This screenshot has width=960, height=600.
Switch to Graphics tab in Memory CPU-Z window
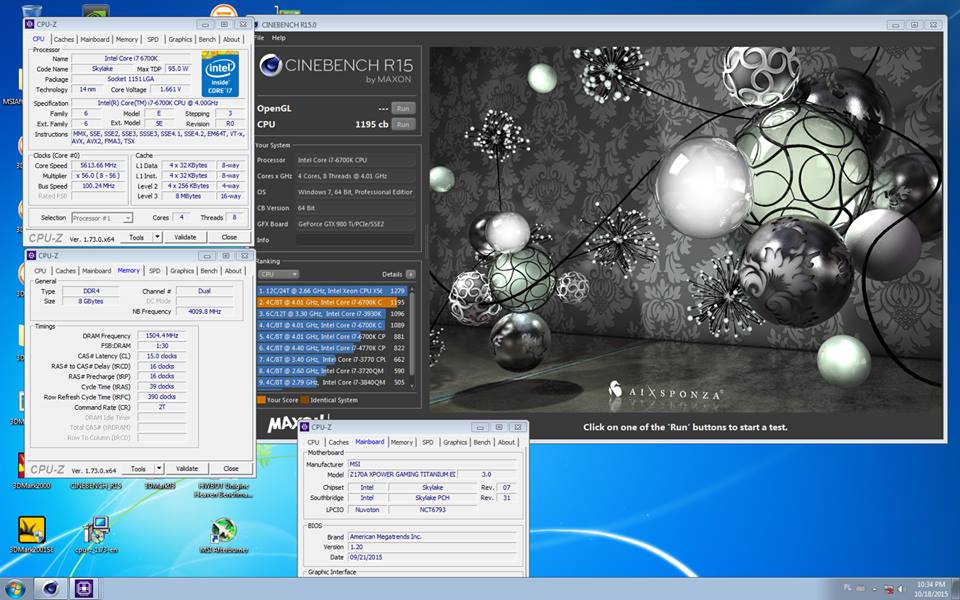coord(182,271)
